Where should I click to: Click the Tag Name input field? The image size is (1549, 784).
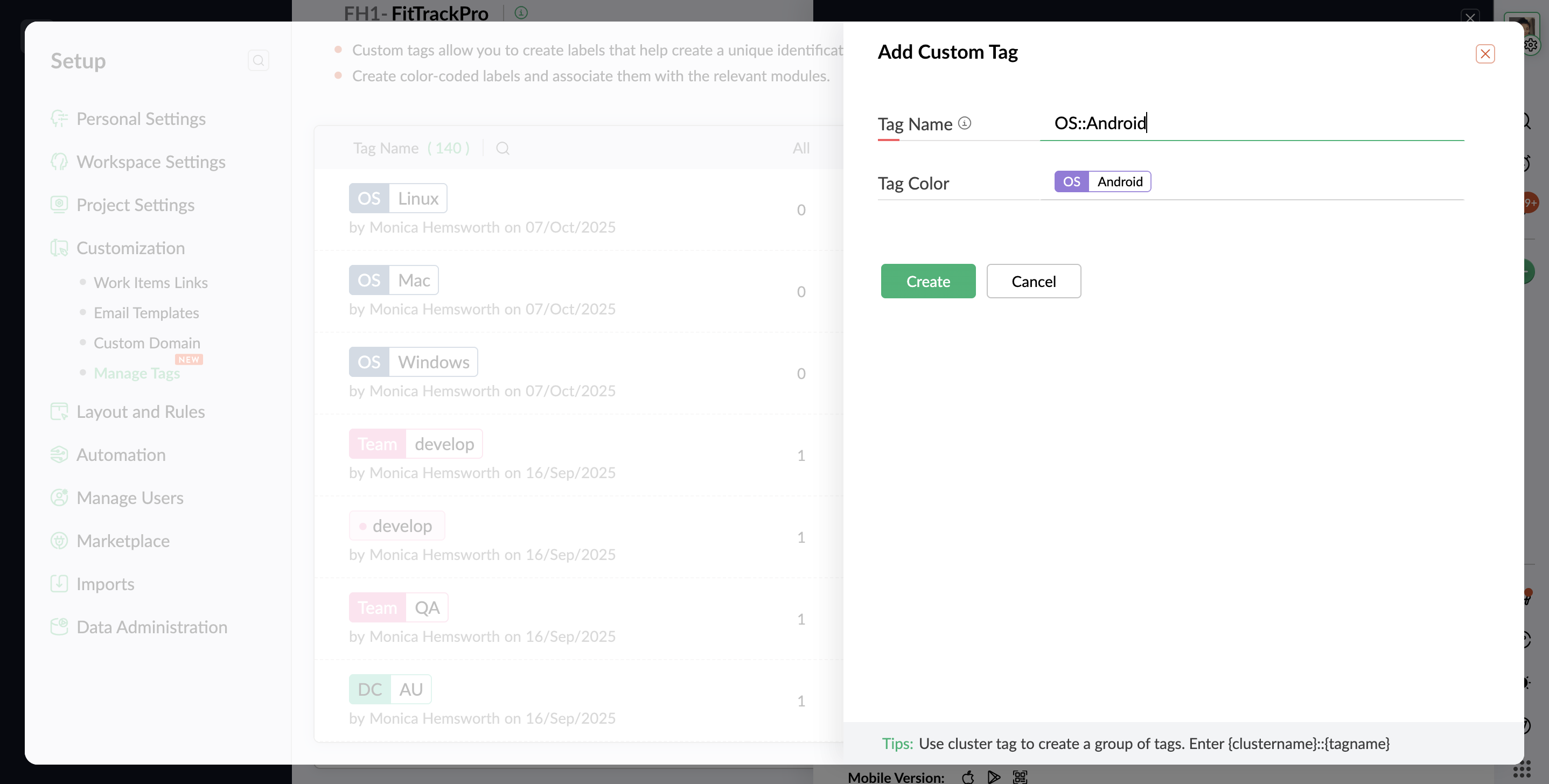1251,123
